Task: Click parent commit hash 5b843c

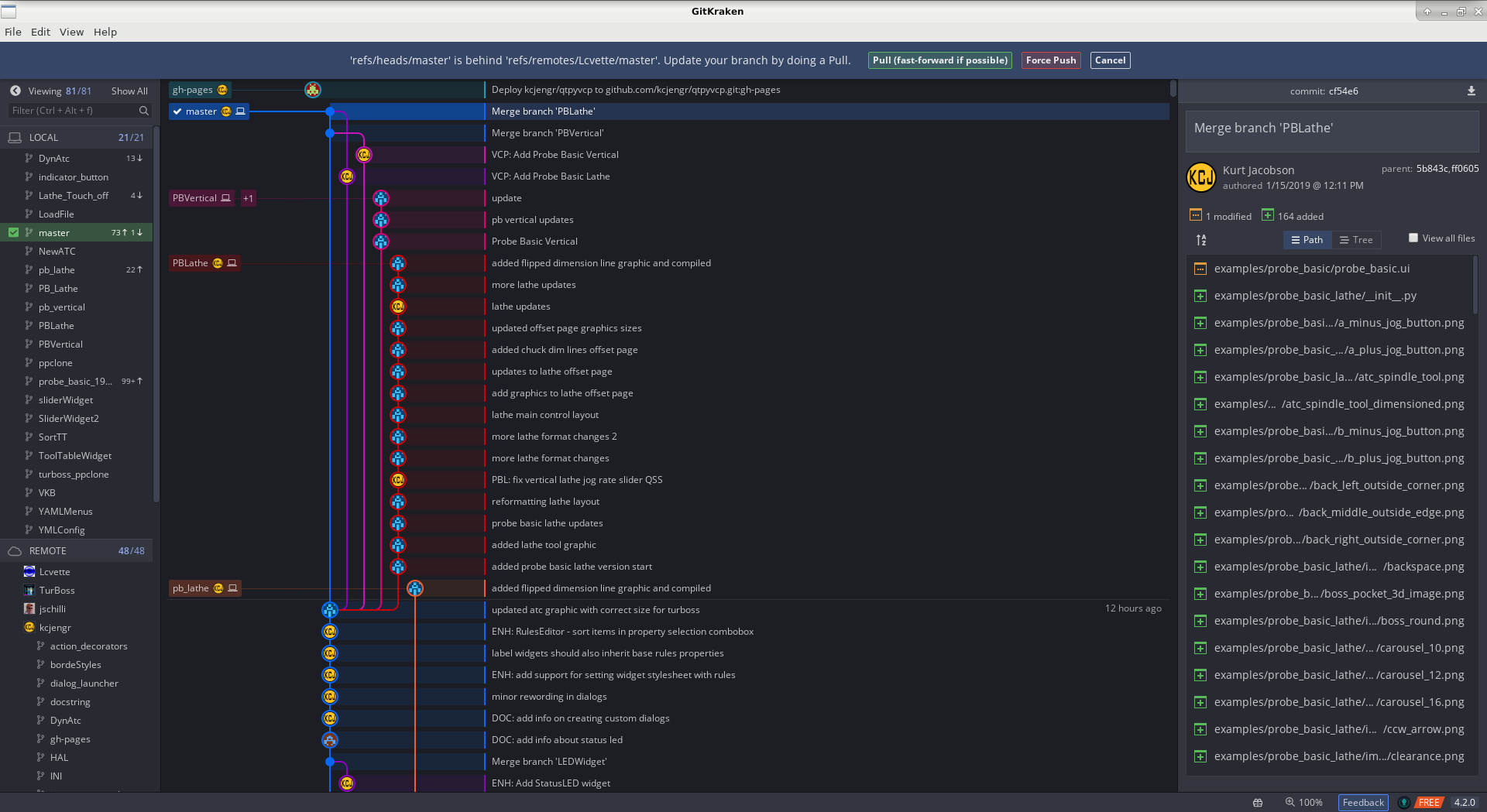Action: 1432,169
